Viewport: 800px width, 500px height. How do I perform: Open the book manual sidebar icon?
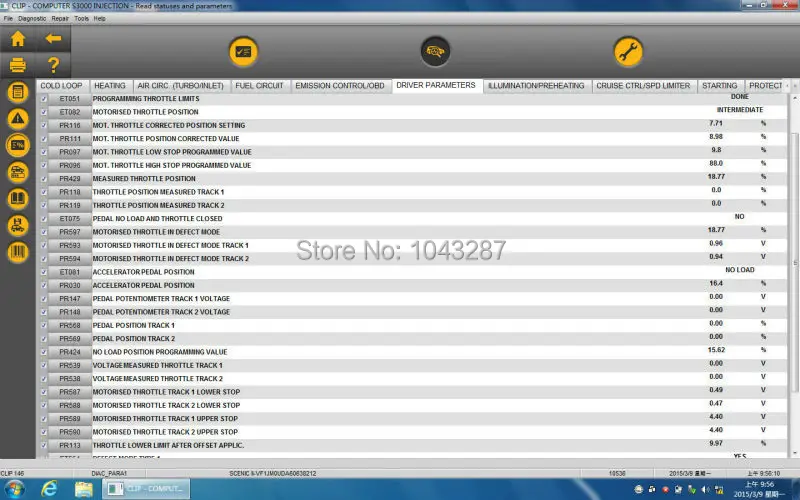(x=18, y=199)
